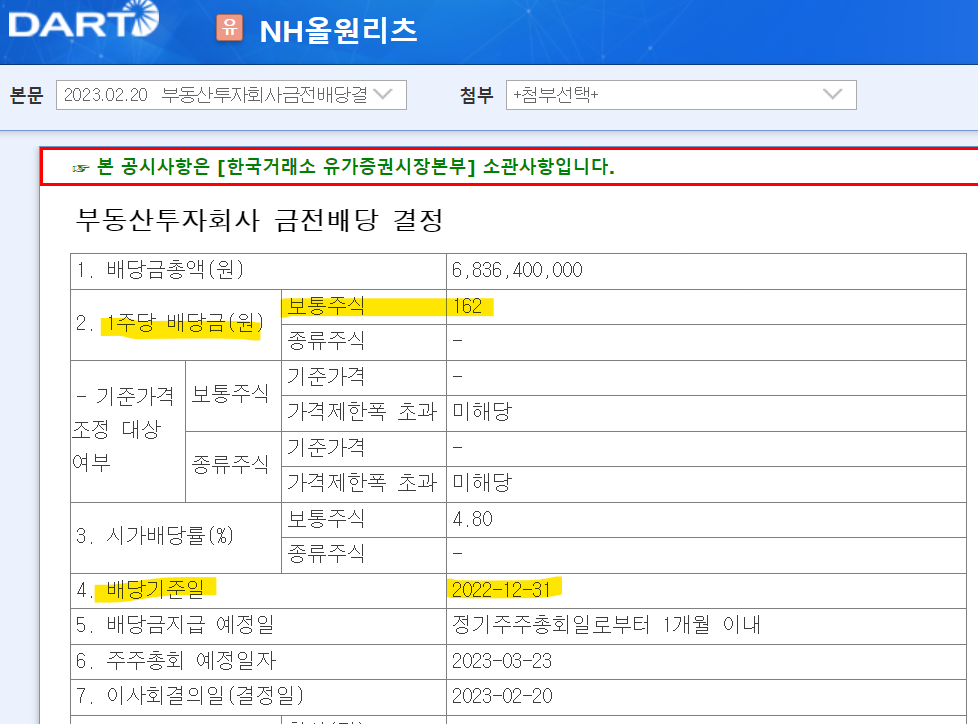Click the 1주당 배당금(원) label

185,323
